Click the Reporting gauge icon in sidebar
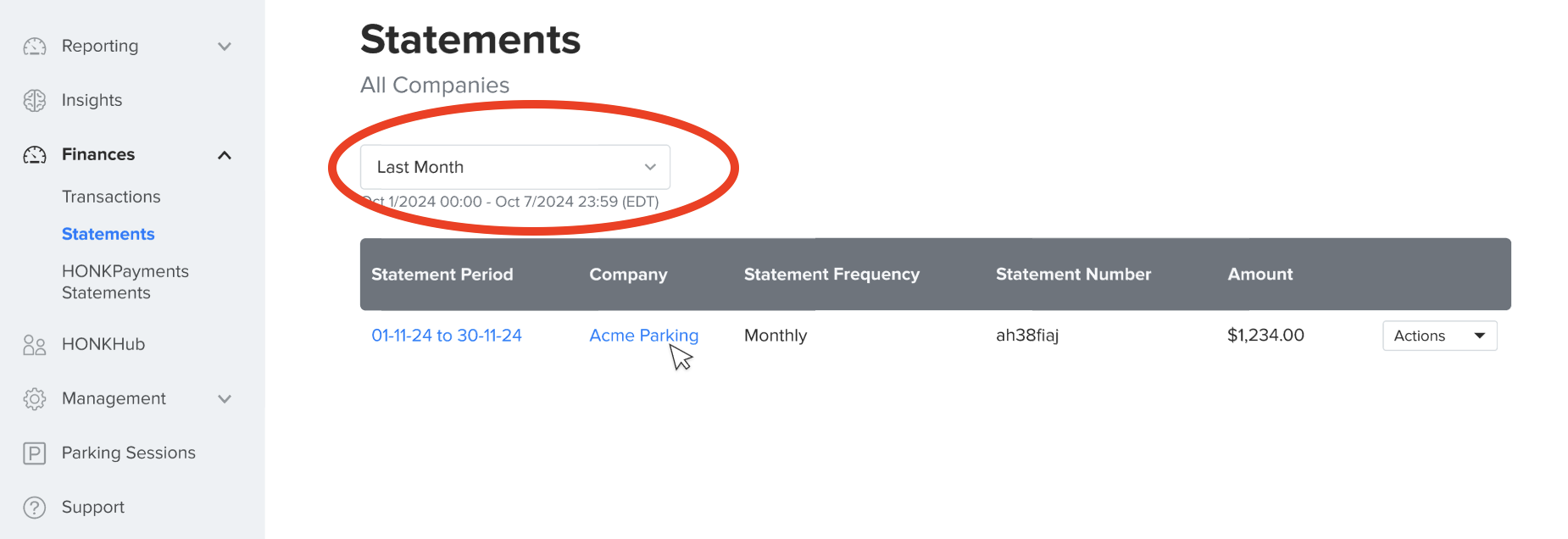This screenshot has width=1568, height=539. pyautogui.click(x=35, y=47)
